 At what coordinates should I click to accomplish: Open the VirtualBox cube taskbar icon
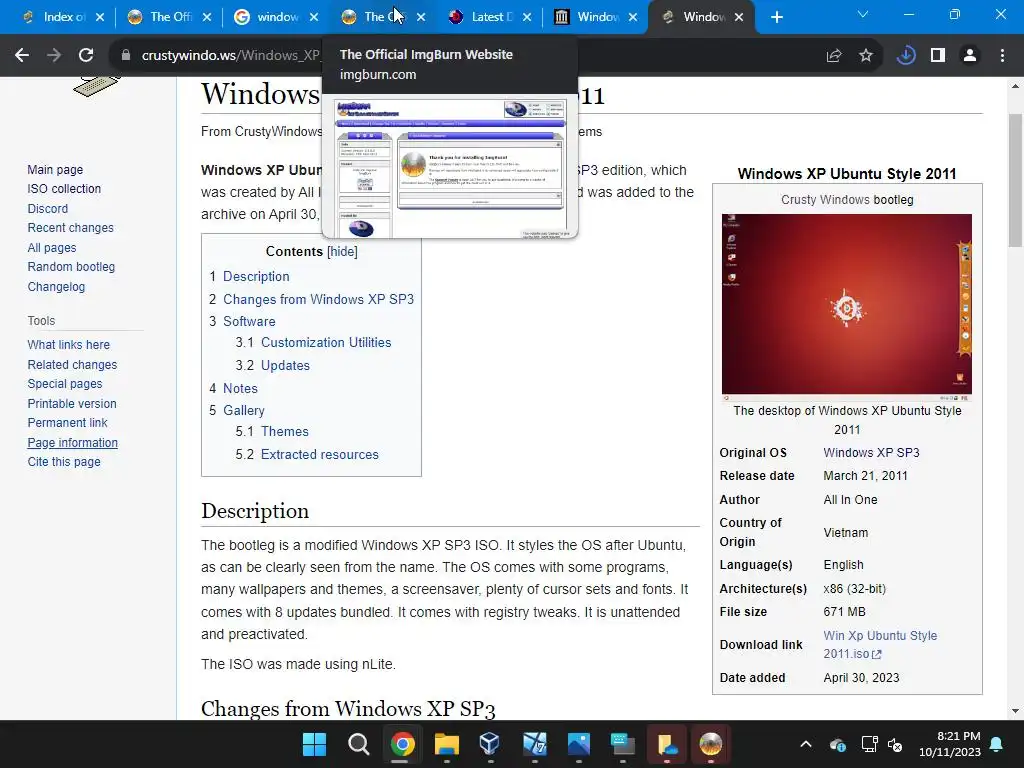490,744
